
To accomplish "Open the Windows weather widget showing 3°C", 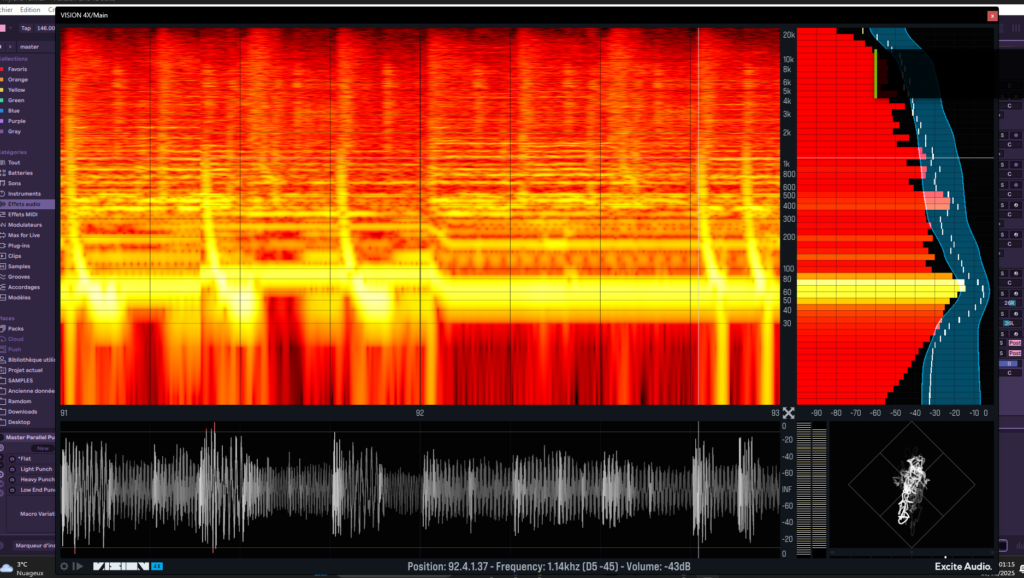I will pyautogui.click(x=20, y=569).
